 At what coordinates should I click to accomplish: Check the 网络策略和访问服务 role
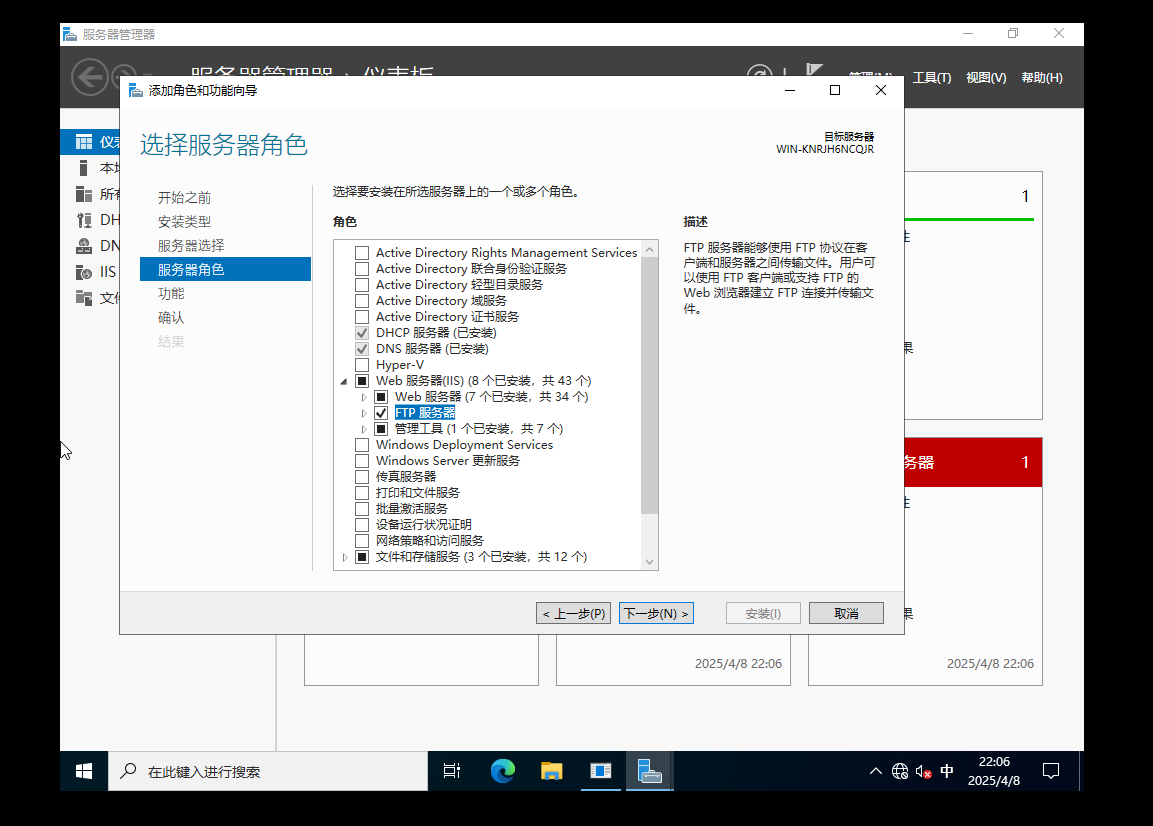pos(362,541)
